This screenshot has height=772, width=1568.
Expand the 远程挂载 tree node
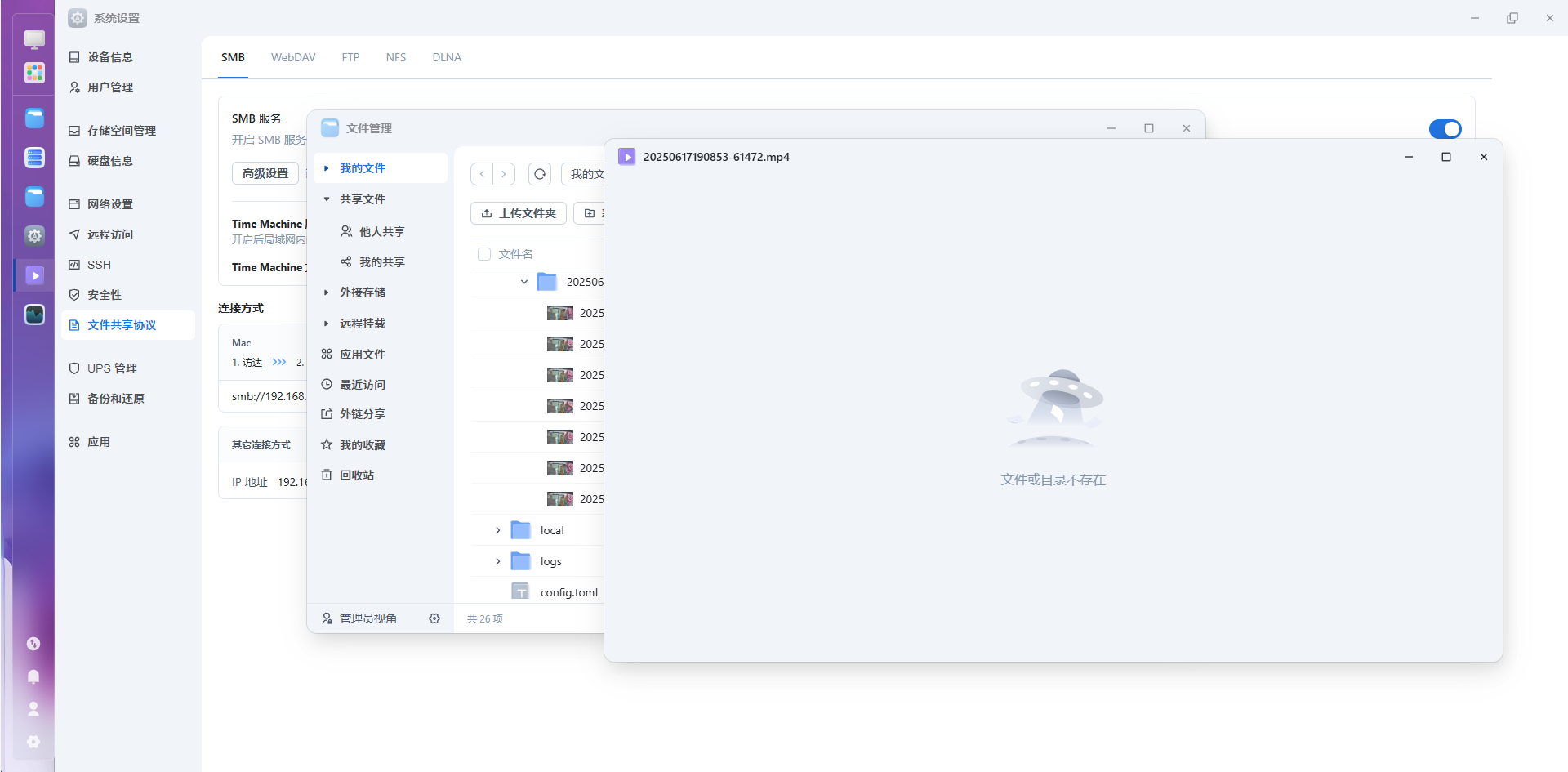click(x=326, y=324)
